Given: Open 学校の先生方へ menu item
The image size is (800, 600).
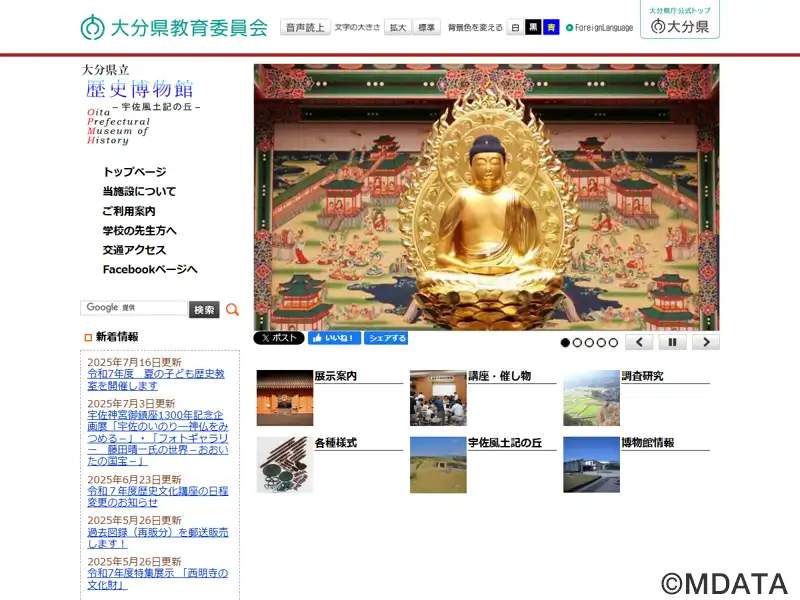Looking at the screenshot, I should (139, 230).
